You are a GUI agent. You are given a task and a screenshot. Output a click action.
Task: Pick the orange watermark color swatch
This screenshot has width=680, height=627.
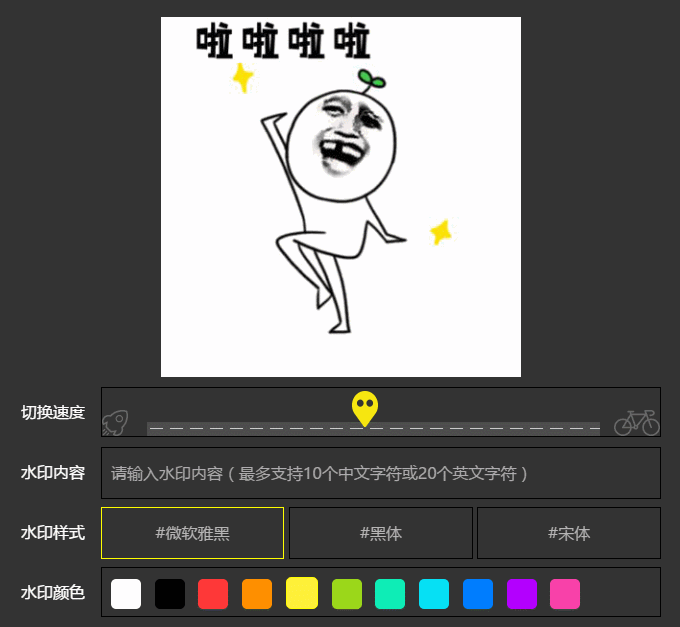coord(257,594)
